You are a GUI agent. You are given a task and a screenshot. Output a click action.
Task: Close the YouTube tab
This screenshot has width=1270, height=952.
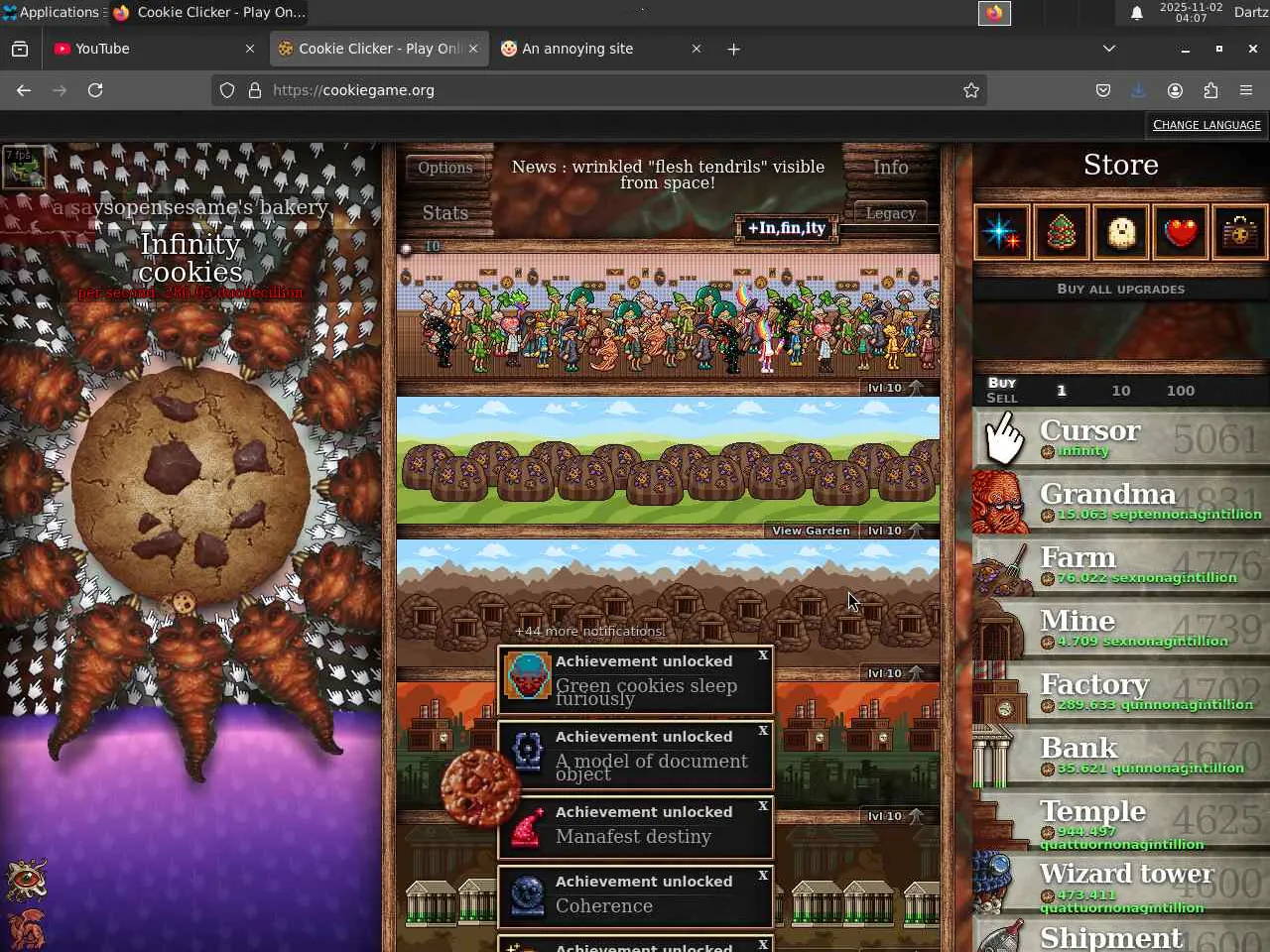pos(249,49)
